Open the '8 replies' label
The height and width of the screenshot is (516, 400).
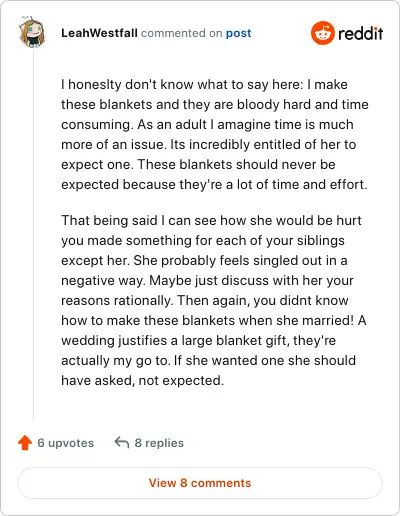[159, 443]
